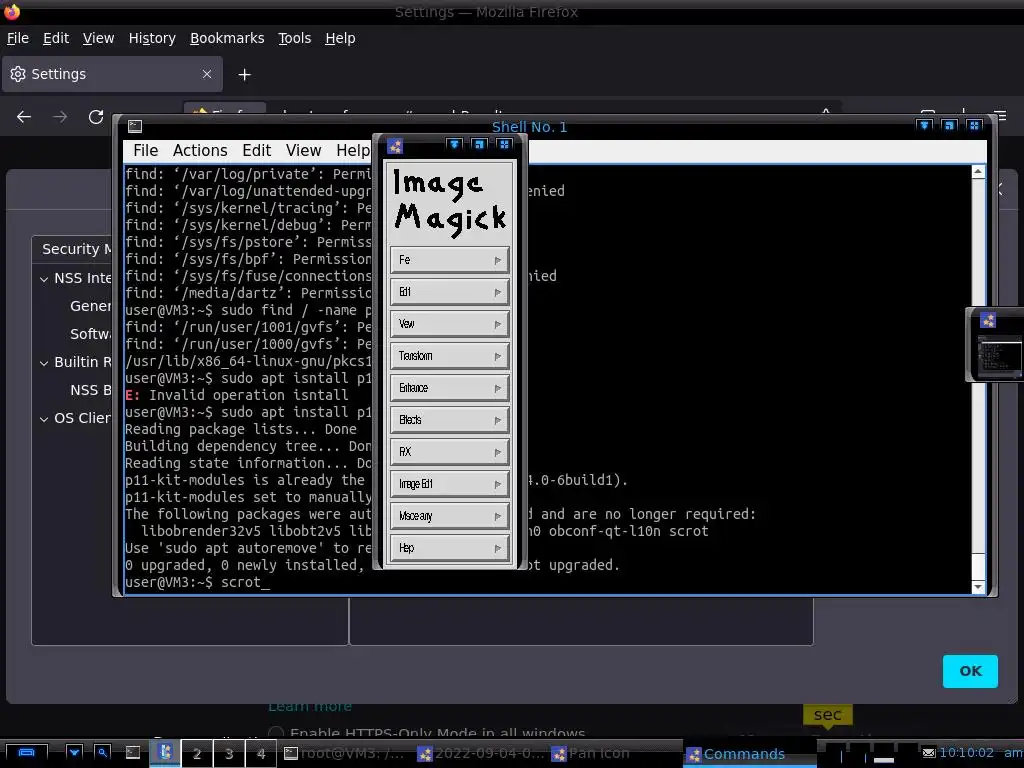Screen dimensions: 1024x768
Task: Collapse the NSS Internal tree item
Action: pos(44,279)
